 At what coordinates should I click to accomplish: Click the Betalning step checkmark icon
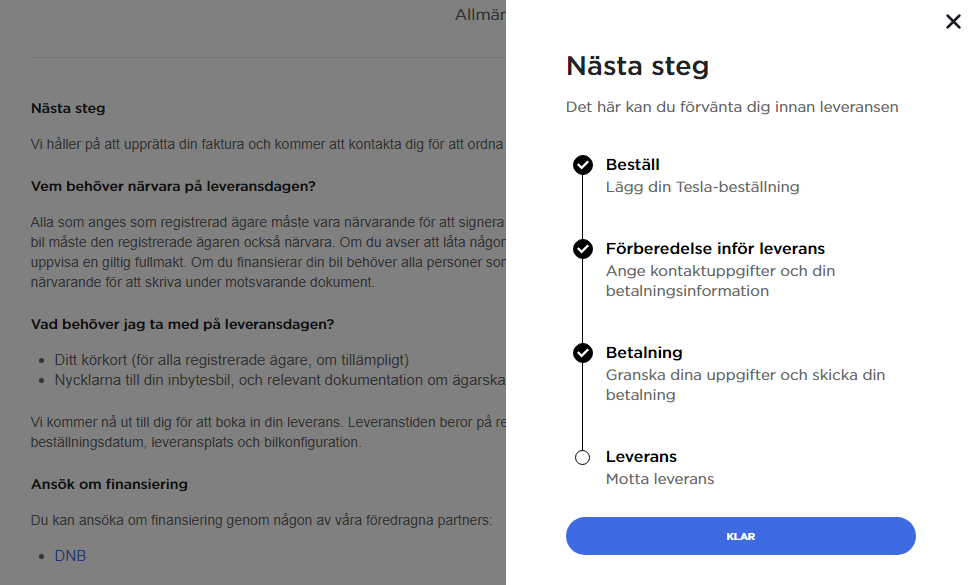(x=583, y=353)
